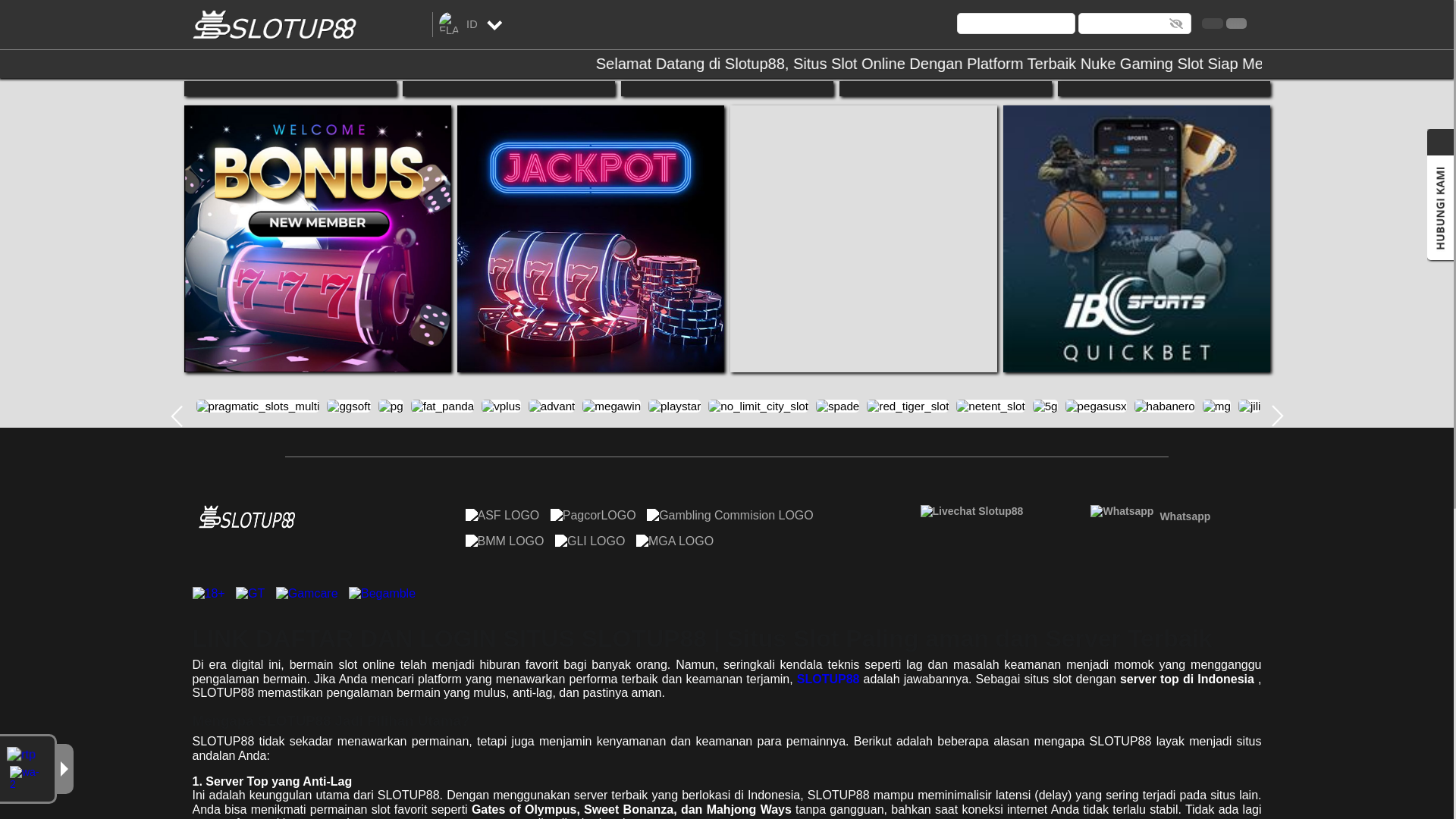Select the fifth dark menu tab

1164,89
